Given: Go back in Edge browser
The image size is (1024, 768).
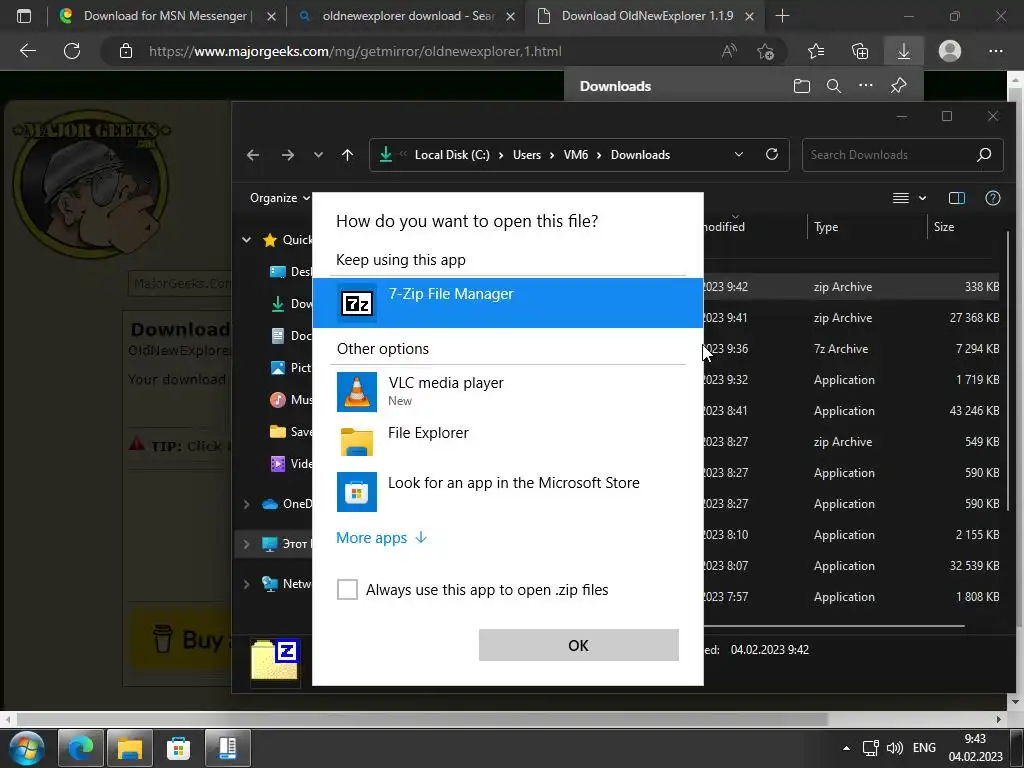Looking at the screenshot, I should [27, 51].
